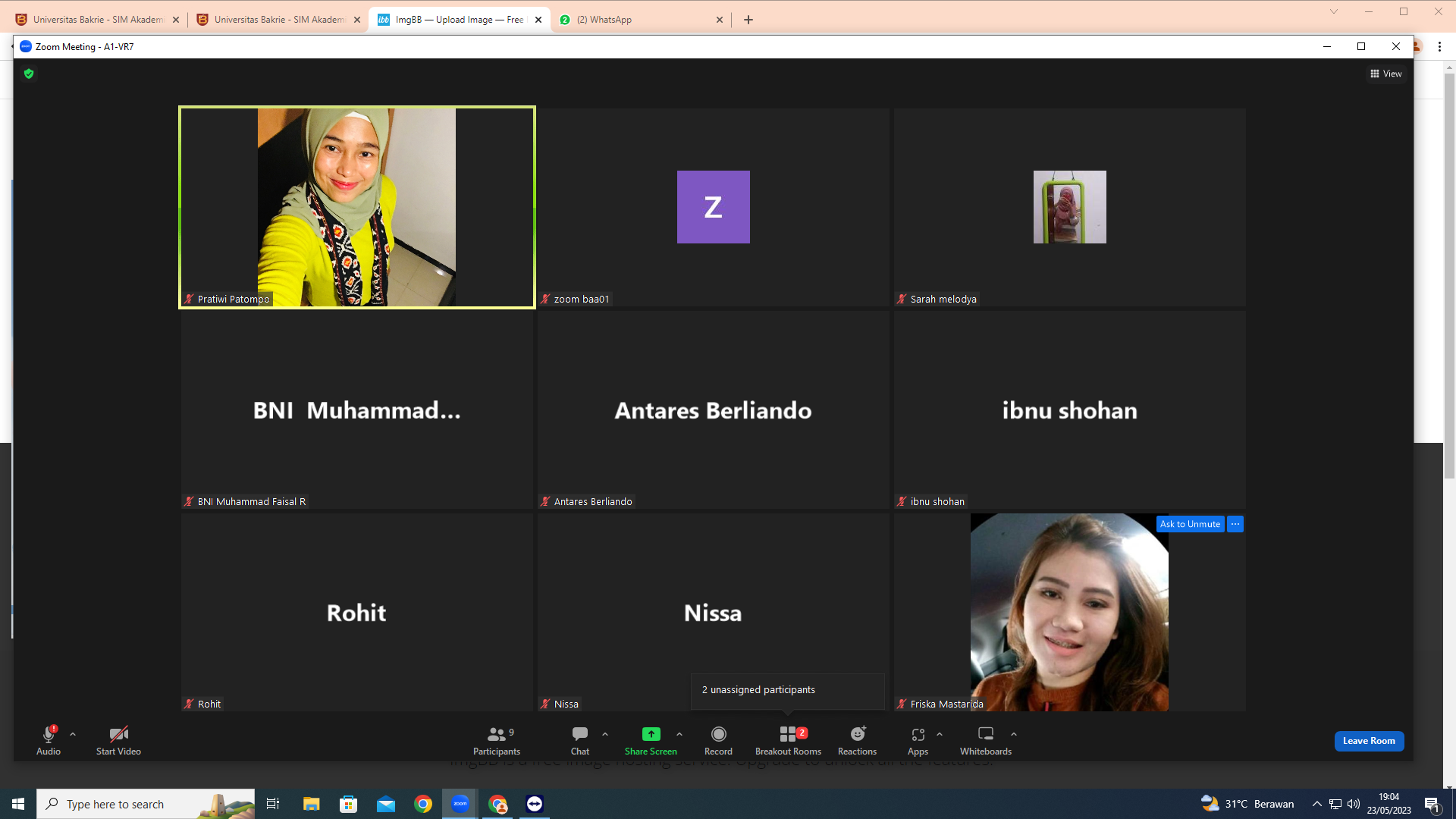This screenshot has width=1456, height=819.
Task: Click Ask to Unmute on Friska's tile
Action: [1190, 524]
